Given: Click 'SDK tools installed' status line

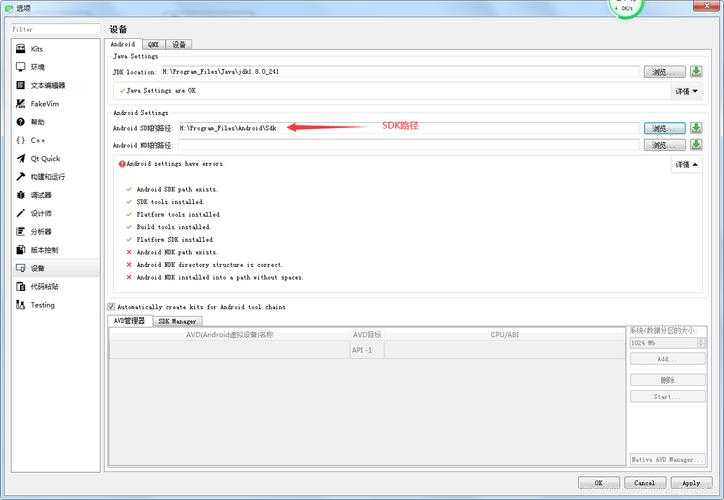Looking at the screenshot, I should (170, 202).
